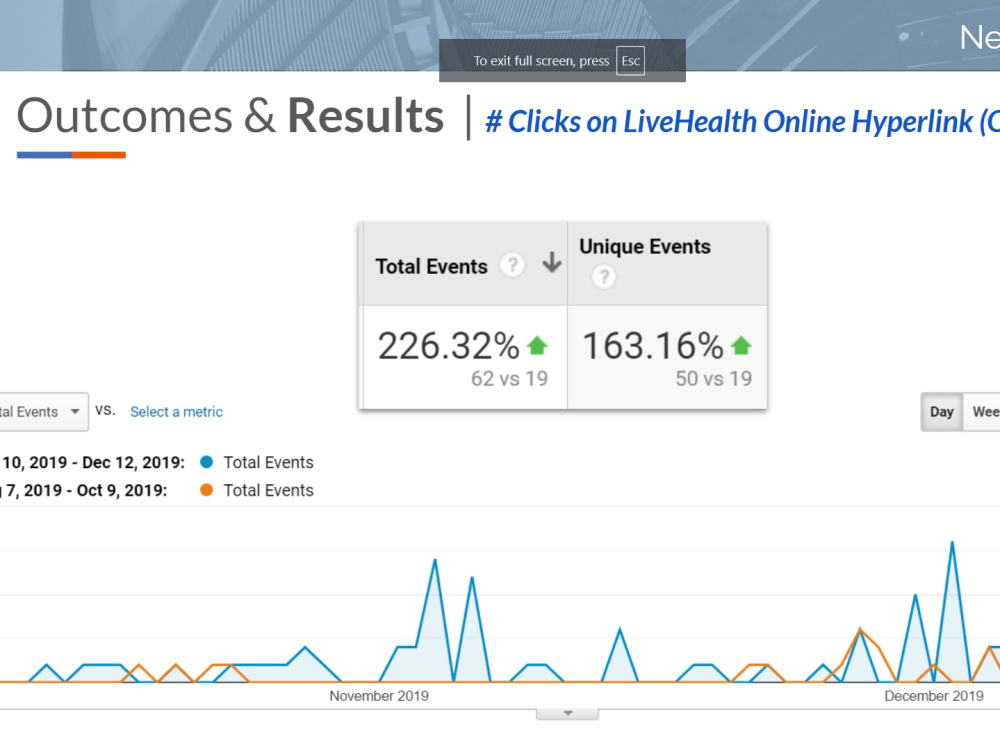
Task: Click the green up arrow beside 226.32%
Action: coord(538,346)
